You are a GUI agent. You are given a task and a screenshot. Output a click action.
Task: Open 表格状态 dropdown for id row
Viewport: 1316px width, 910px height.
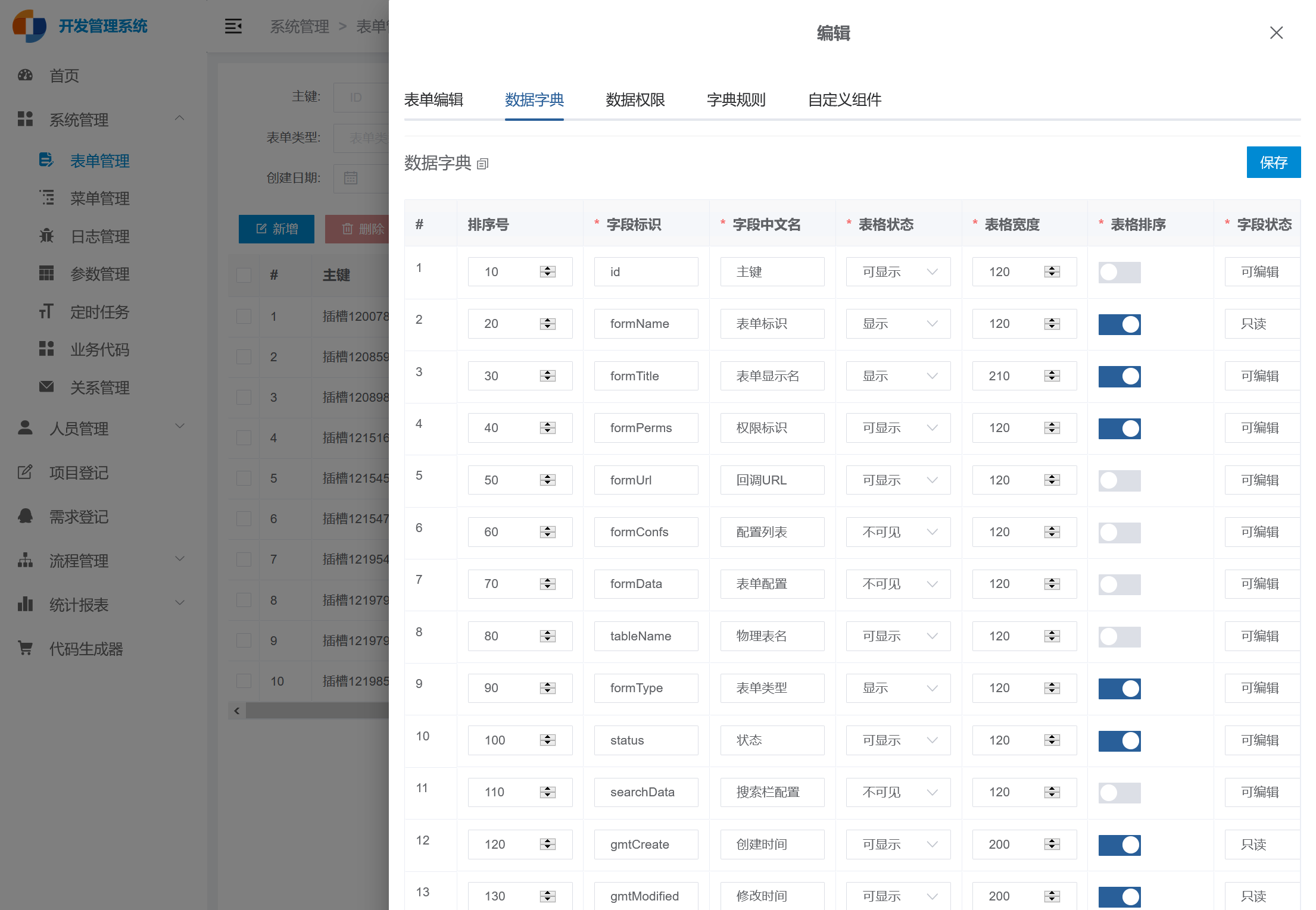click(x=898, y=272)
